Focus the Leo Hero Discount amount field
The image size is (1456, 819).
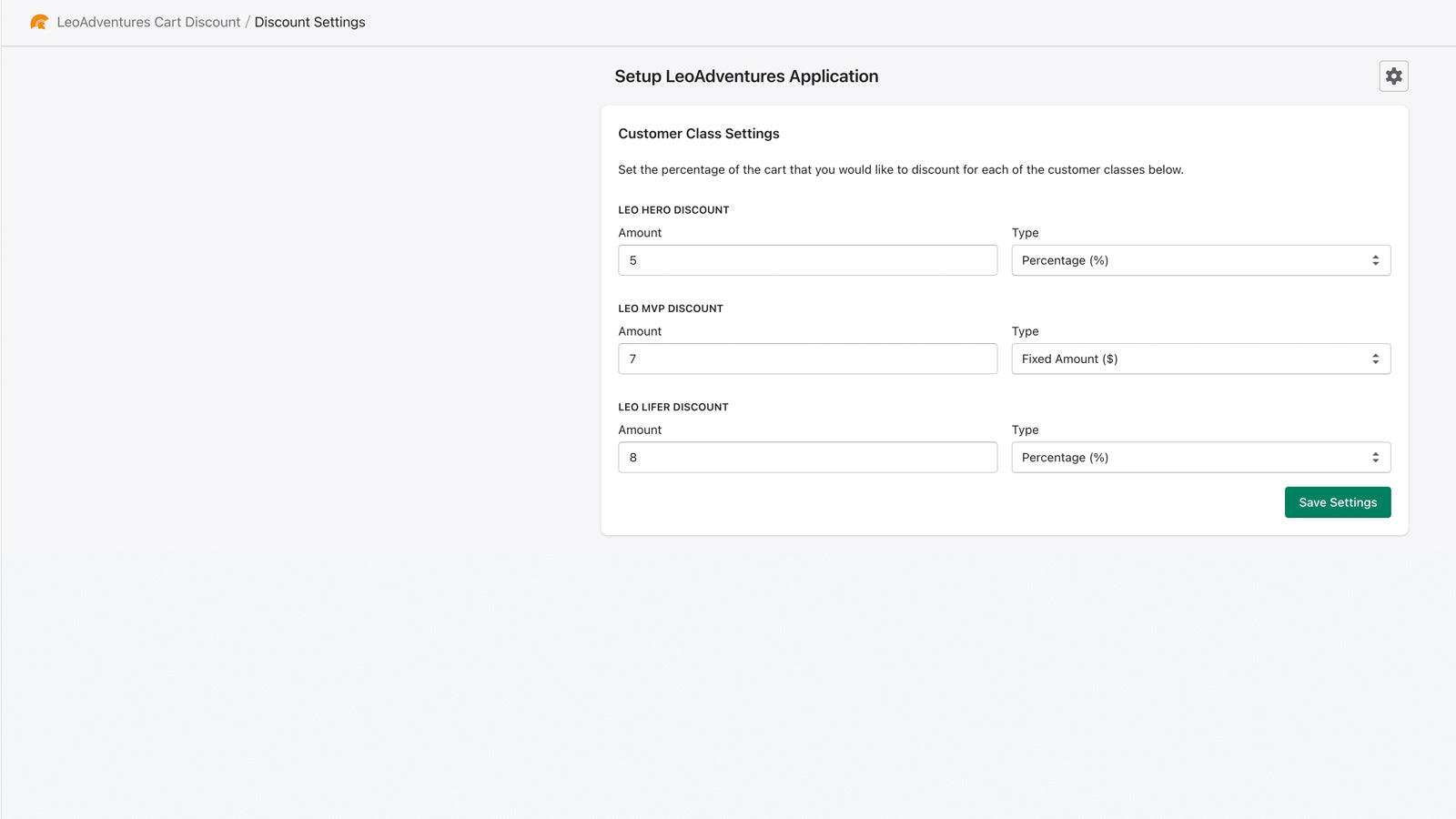click(808, 260)
